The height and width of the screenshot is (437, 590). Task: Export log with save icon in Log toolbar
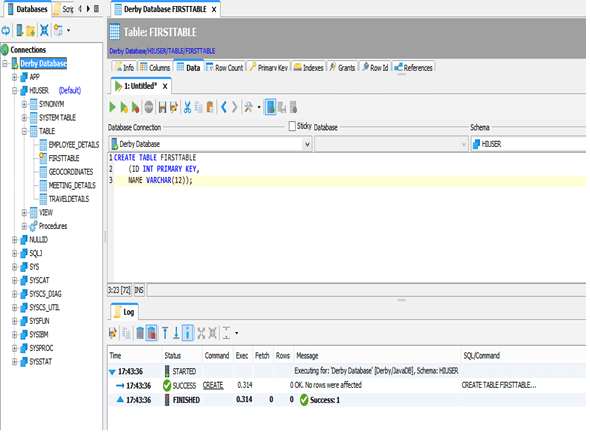(x=113, y=333)
